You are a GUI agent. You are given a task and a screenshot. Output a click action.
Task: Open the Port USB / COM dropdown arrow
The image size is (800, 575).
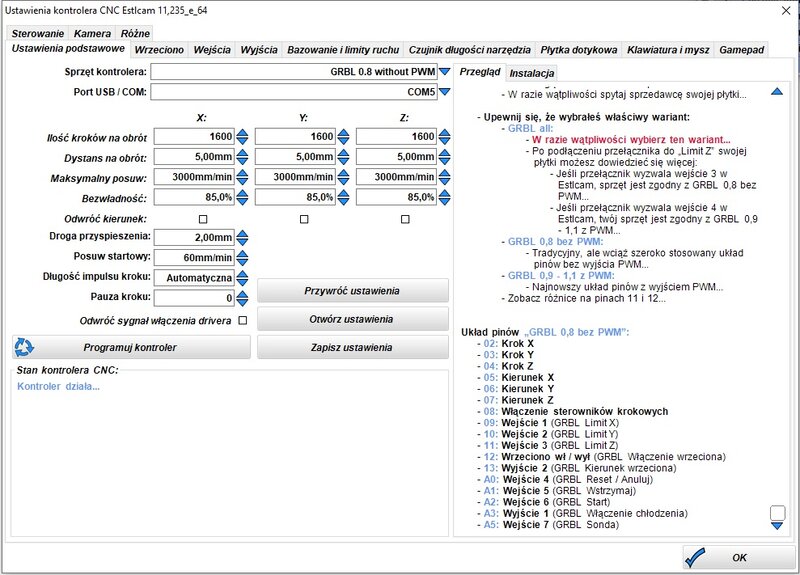click(x=444, y=92)
